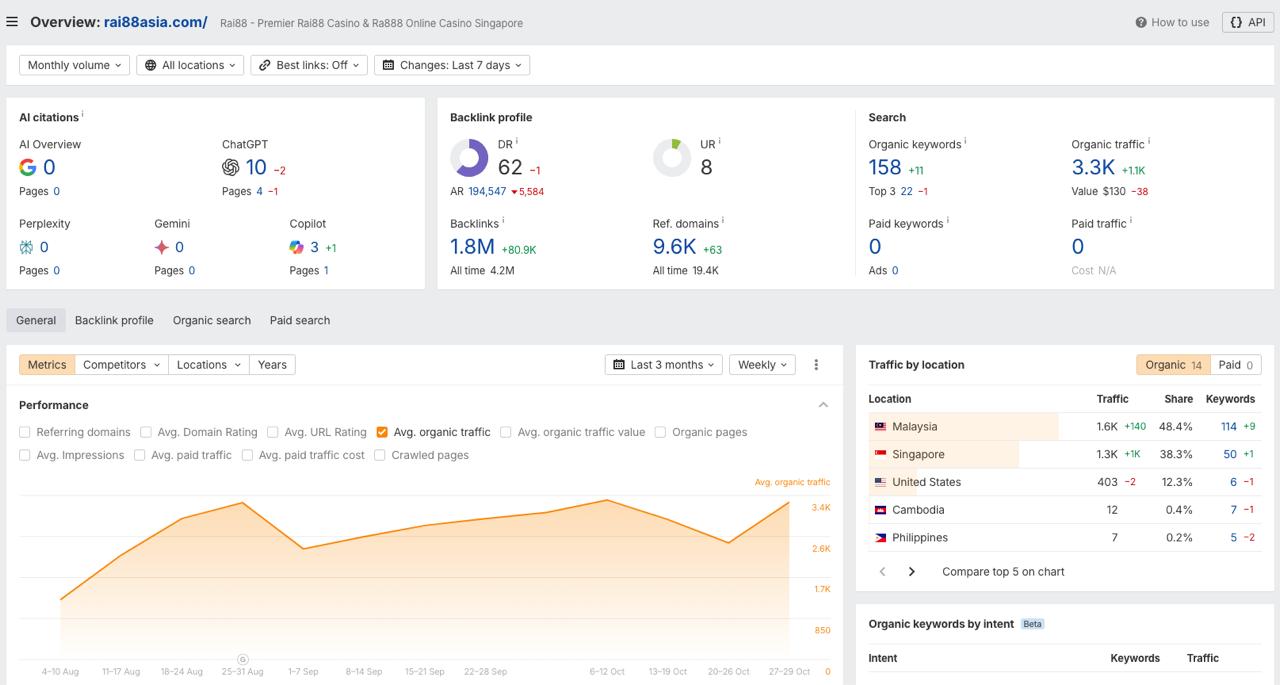Click the How to use help icon
This screenshot has width=1280, height=685.
(1141, 22)
